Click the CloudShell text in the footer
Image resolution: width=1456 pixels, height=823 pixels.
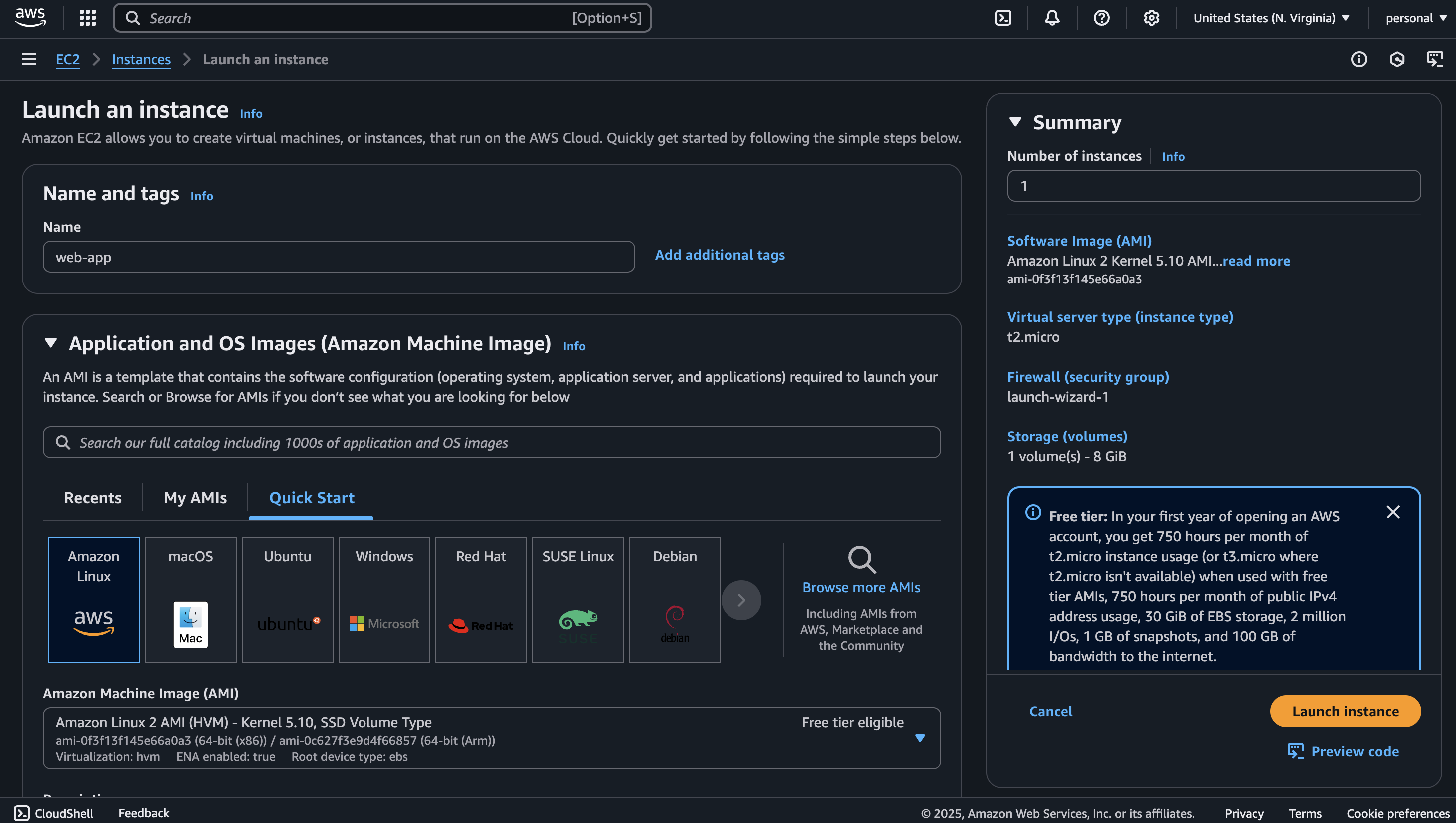tap(64, 813)
